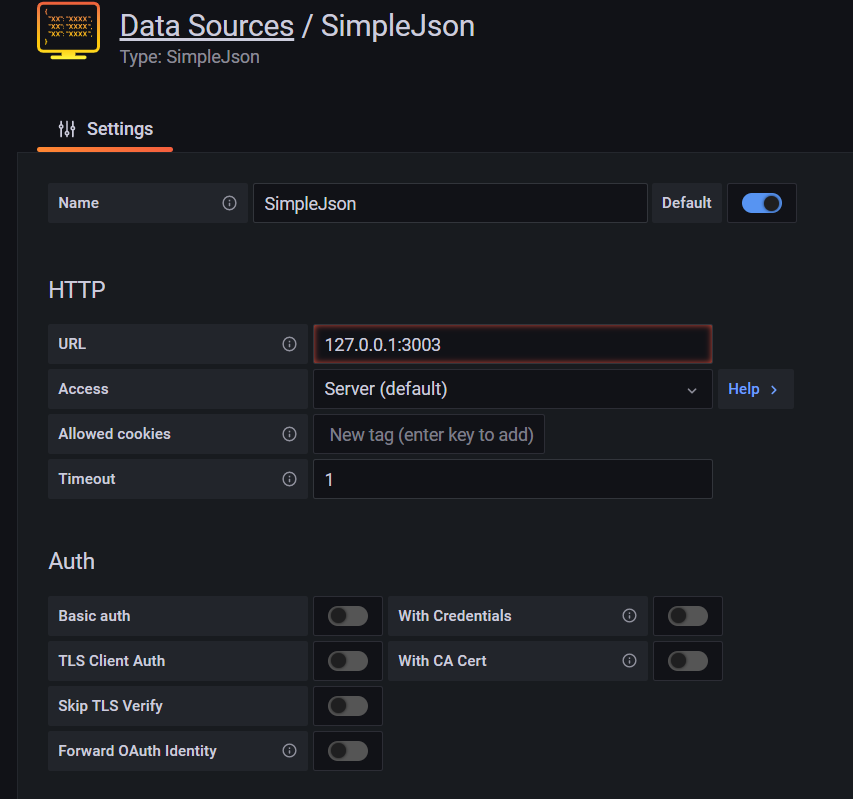Click the 'Type: SimpleJson' subtitle text

(x=189, y=57)
